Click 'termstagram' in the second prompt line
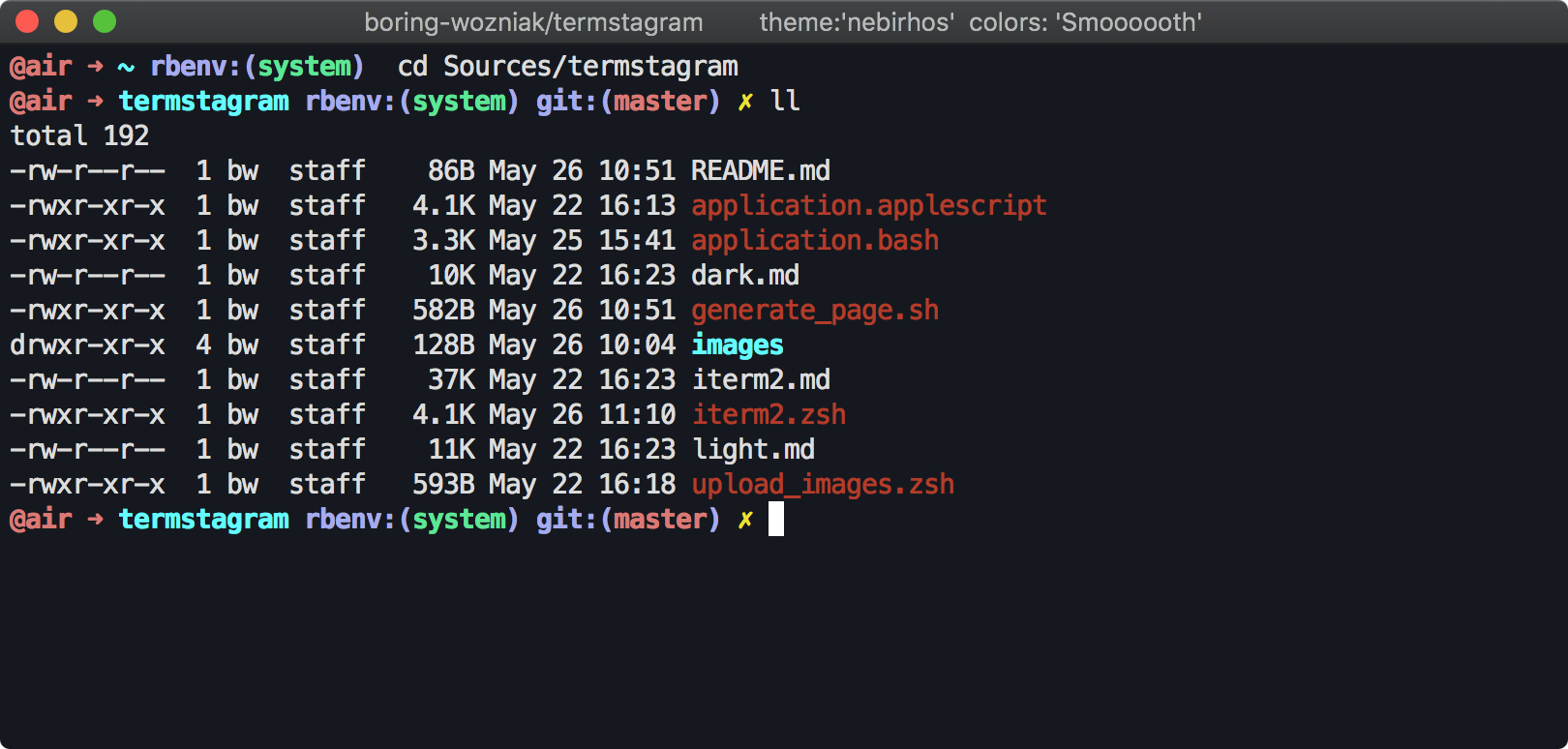This screenshot has height=749, width=1568. point(203,102)
